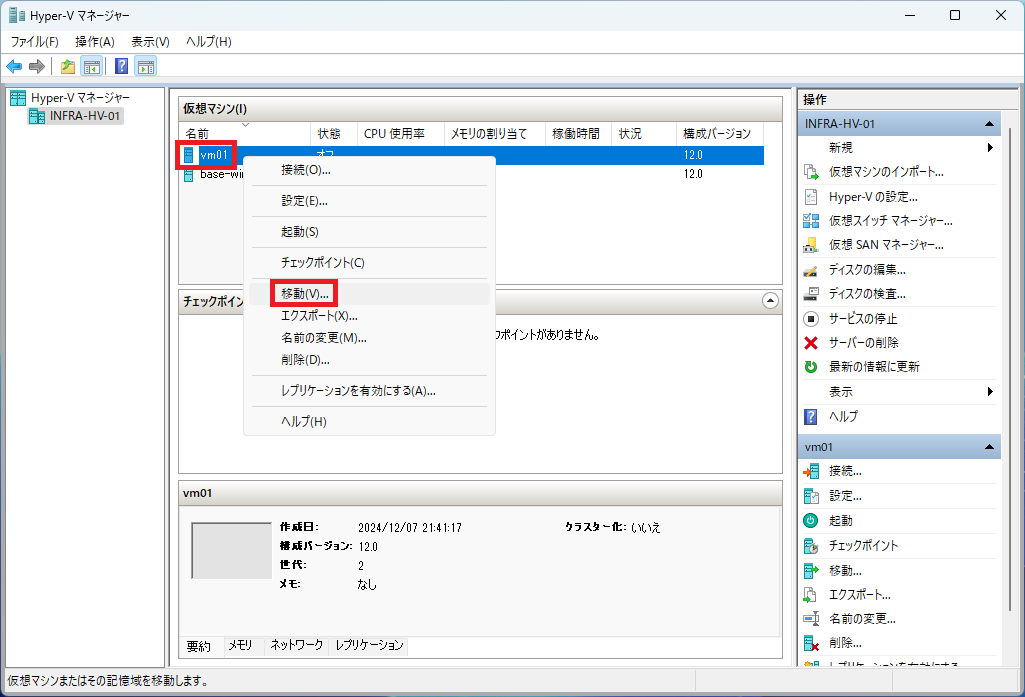Switch to the ネットワーク tab

point(297,645)
